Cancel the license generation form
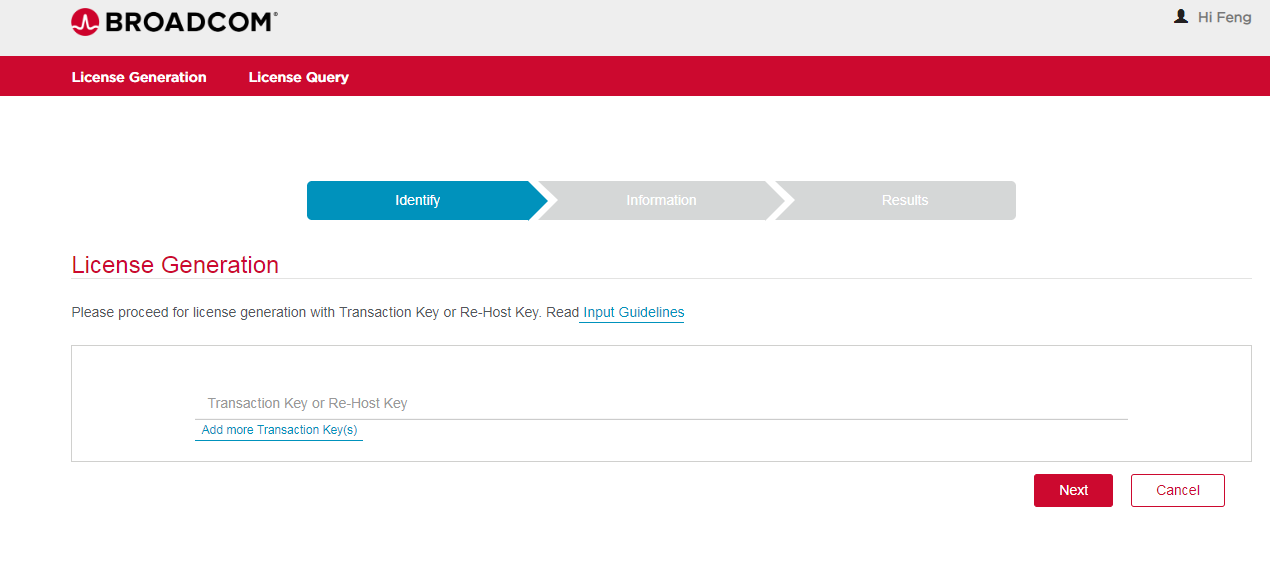1270x585 pixels. click(x=1177, y=490)
